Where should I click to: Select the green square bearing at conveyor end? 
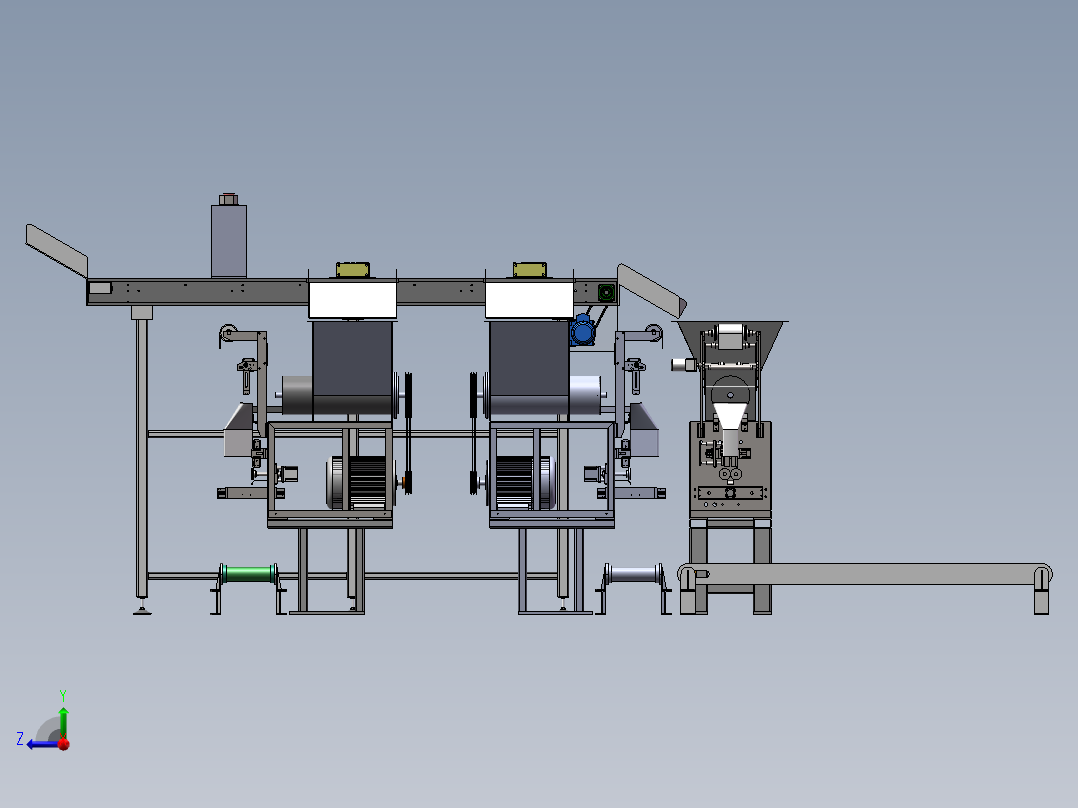(x=606, y=293)
